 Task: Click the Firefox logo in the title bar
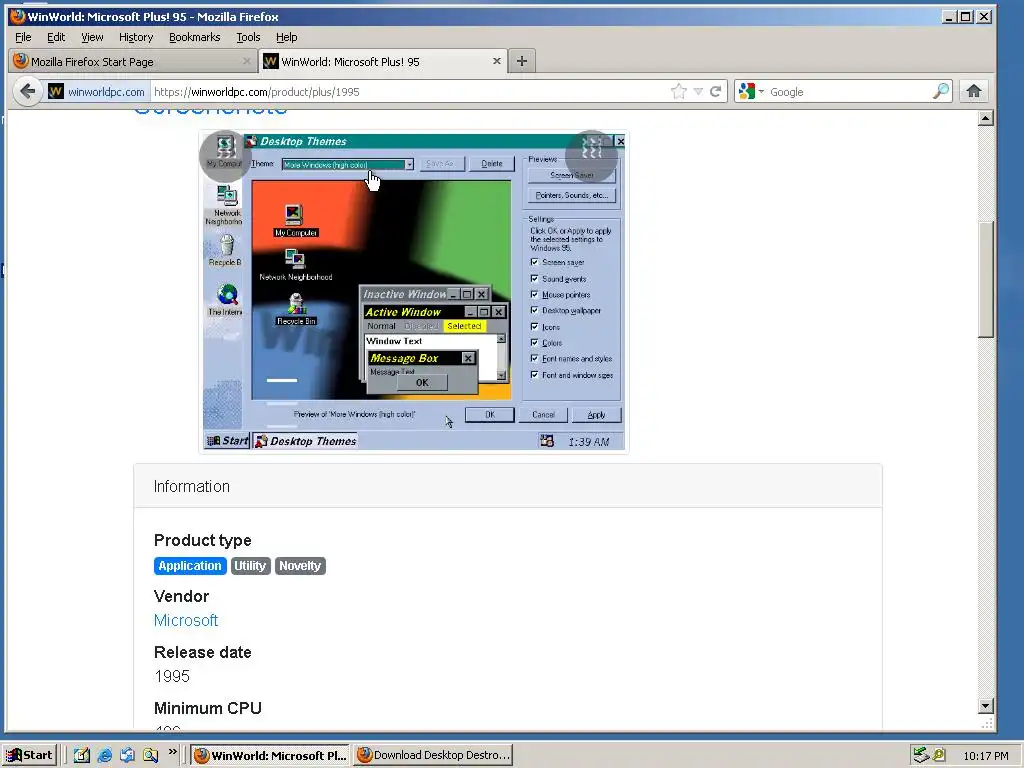tap(18, 16)
